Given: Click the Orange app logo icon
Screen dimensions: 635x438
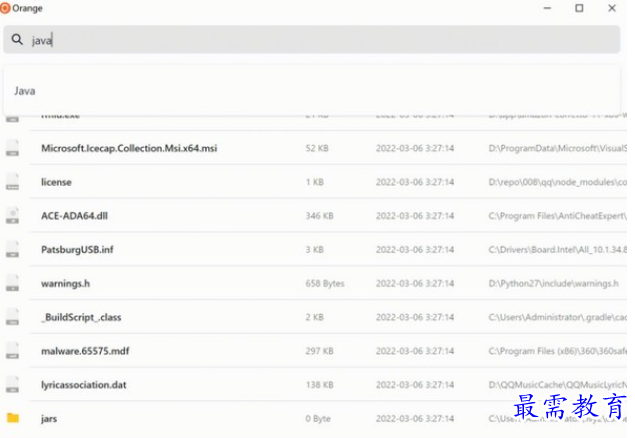Looking at the screenshot, I should tap(5, 8).
